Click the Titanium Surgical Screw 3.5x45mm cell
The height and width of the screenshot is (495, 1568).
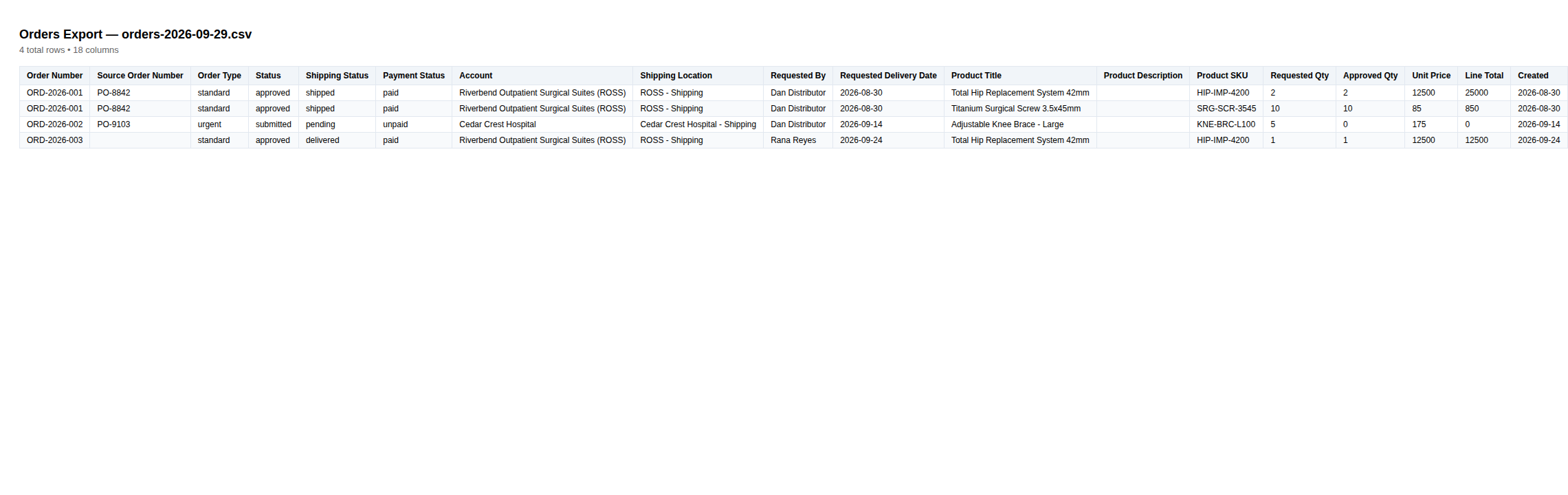(x=1020, y=109)
